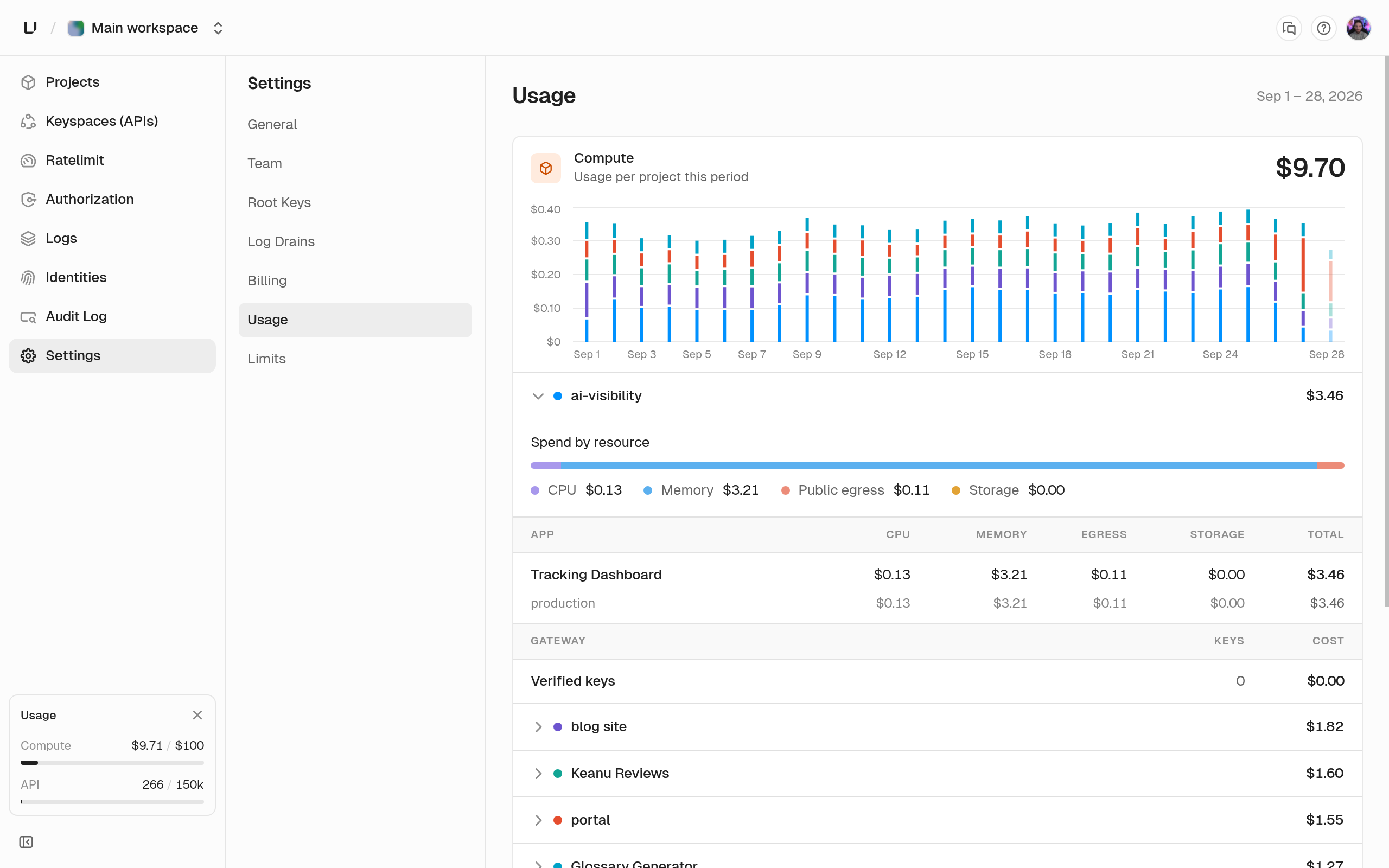Screen dimensions: 1389x868
Task: Open the Main workspace switcher
Action: (146, 28)
